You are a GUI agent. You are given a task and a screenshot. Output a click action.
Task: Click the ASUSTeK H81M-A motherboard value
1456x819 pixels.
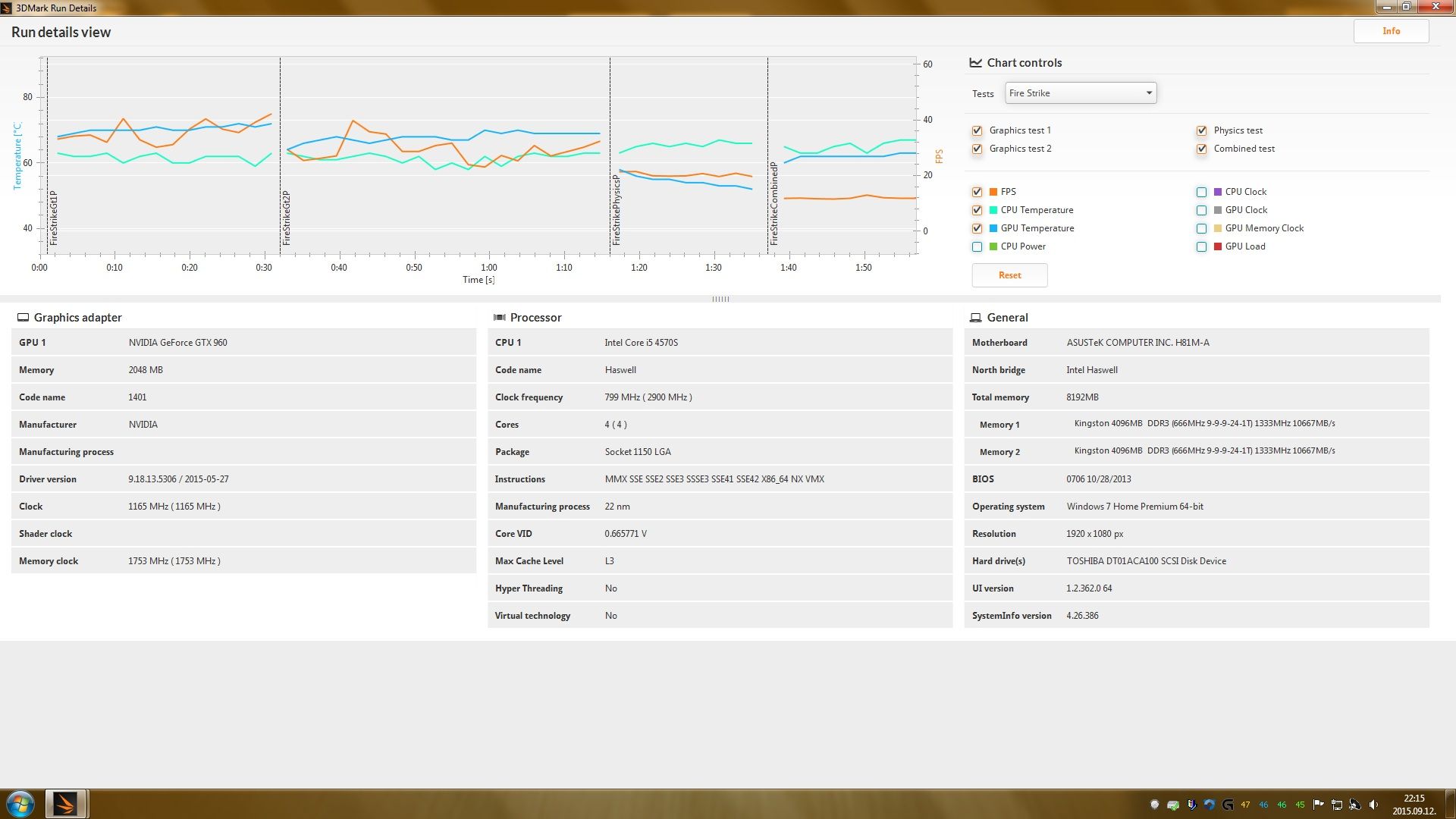coord(1137,343)
